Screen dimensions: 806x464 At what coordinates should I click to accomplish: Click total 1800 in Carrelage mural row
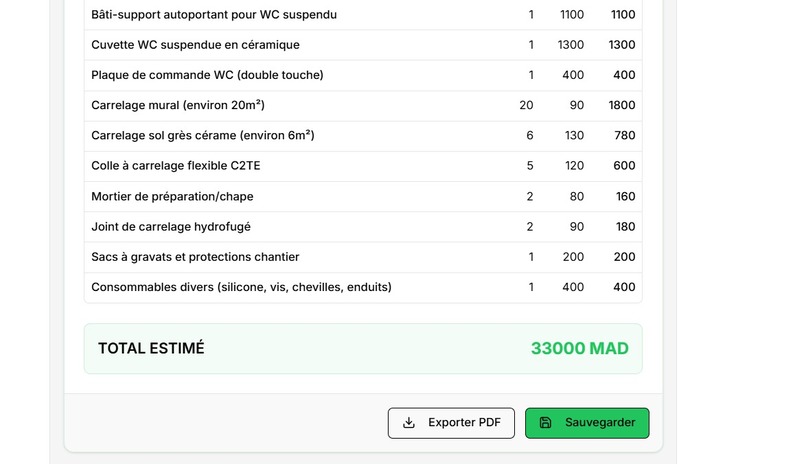point(622,105)
